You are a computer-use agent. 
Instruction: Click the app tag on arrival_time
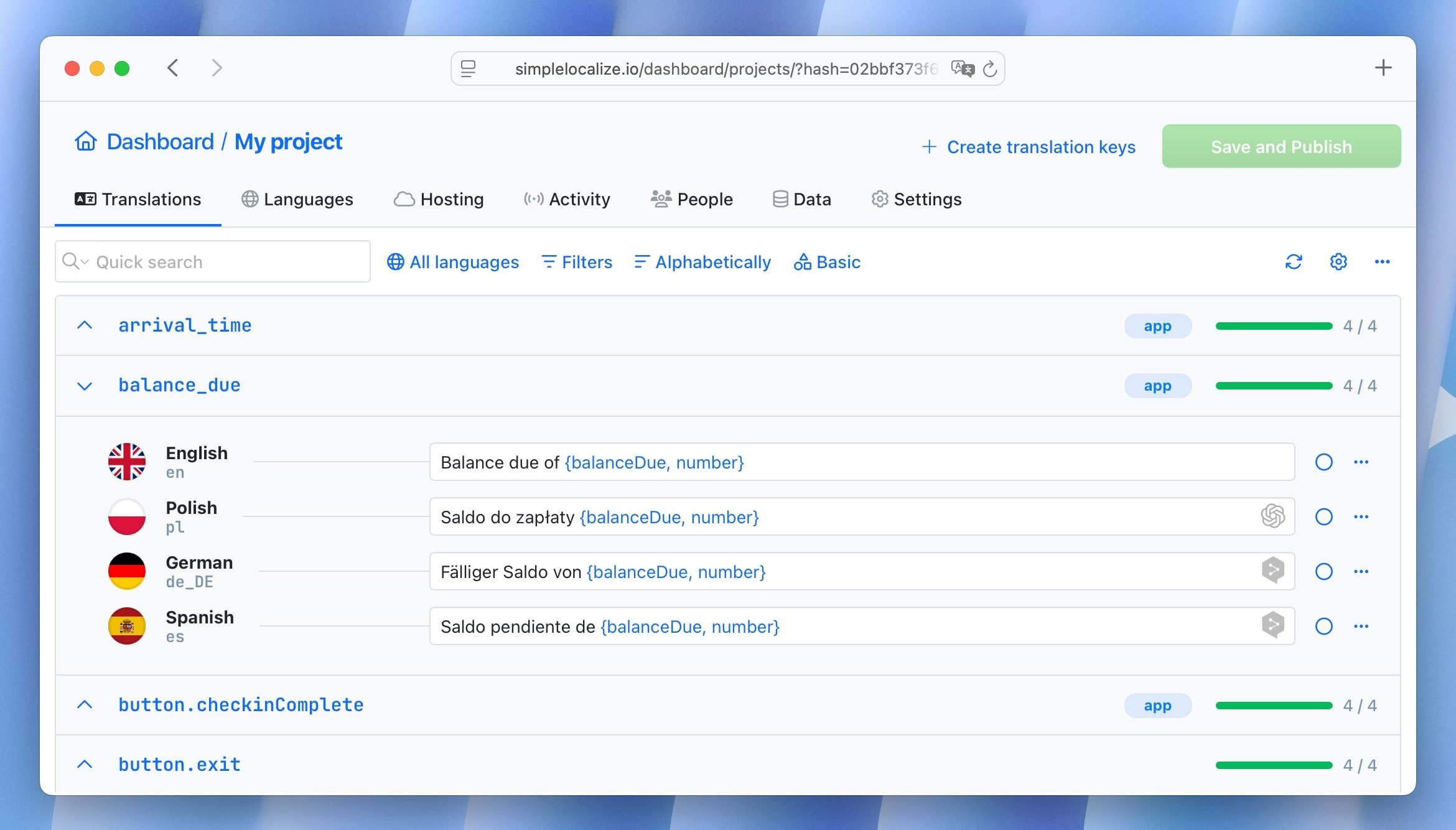1157,326
